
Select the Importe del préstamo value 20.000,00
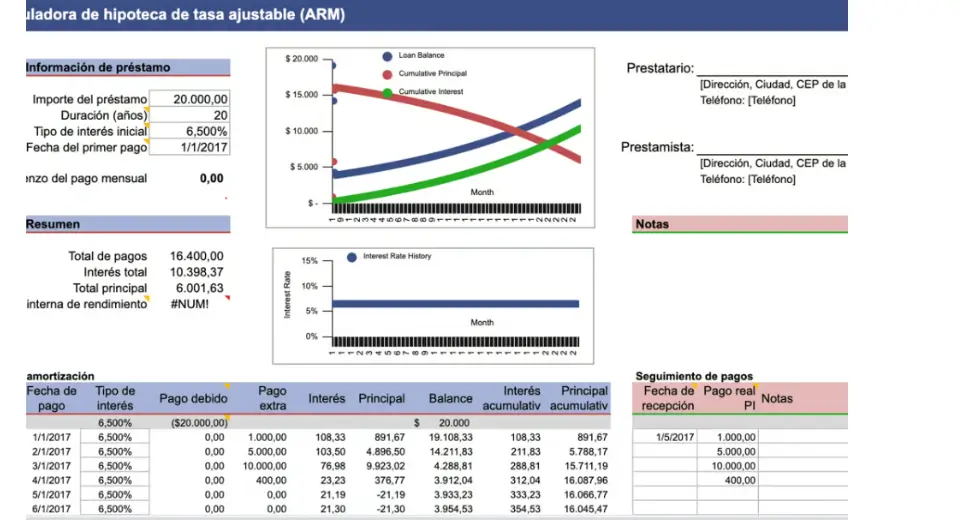pyautogui.click(x=190, y=99)
